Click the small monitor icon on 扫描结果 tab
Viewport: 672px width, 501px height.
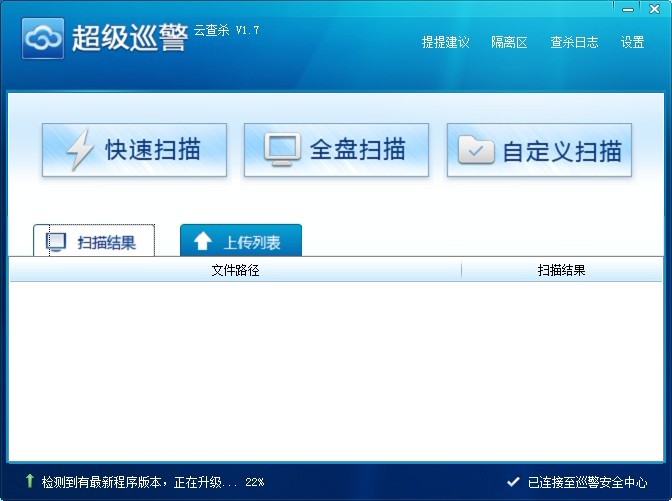pyautogui.click(x=57, y=242)
